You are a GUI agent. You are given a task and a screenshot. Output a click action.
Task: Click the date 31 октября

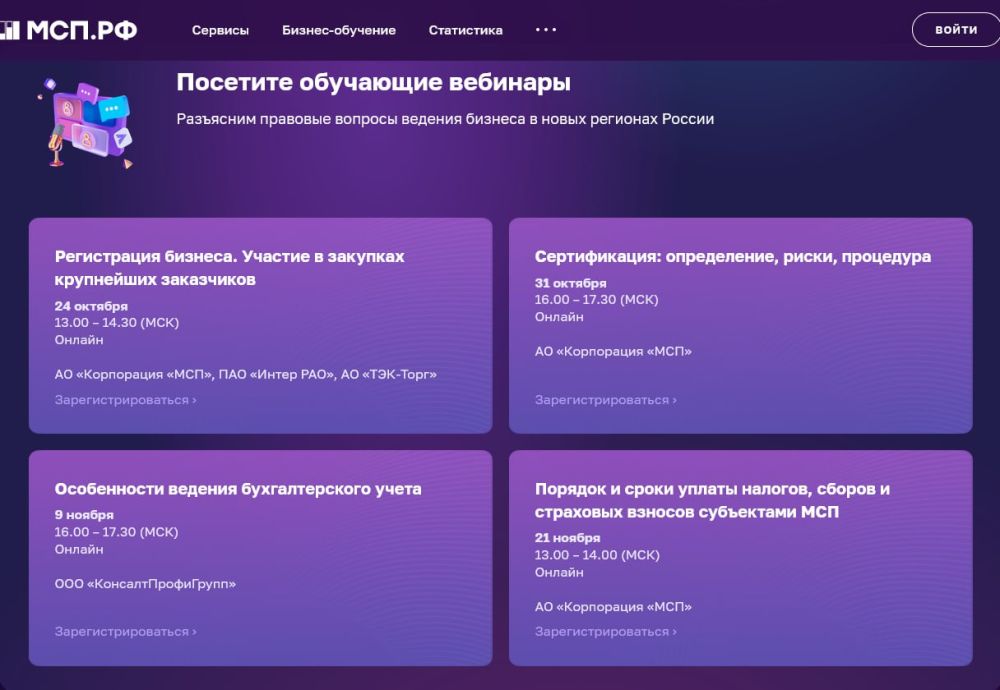(571, 283)
